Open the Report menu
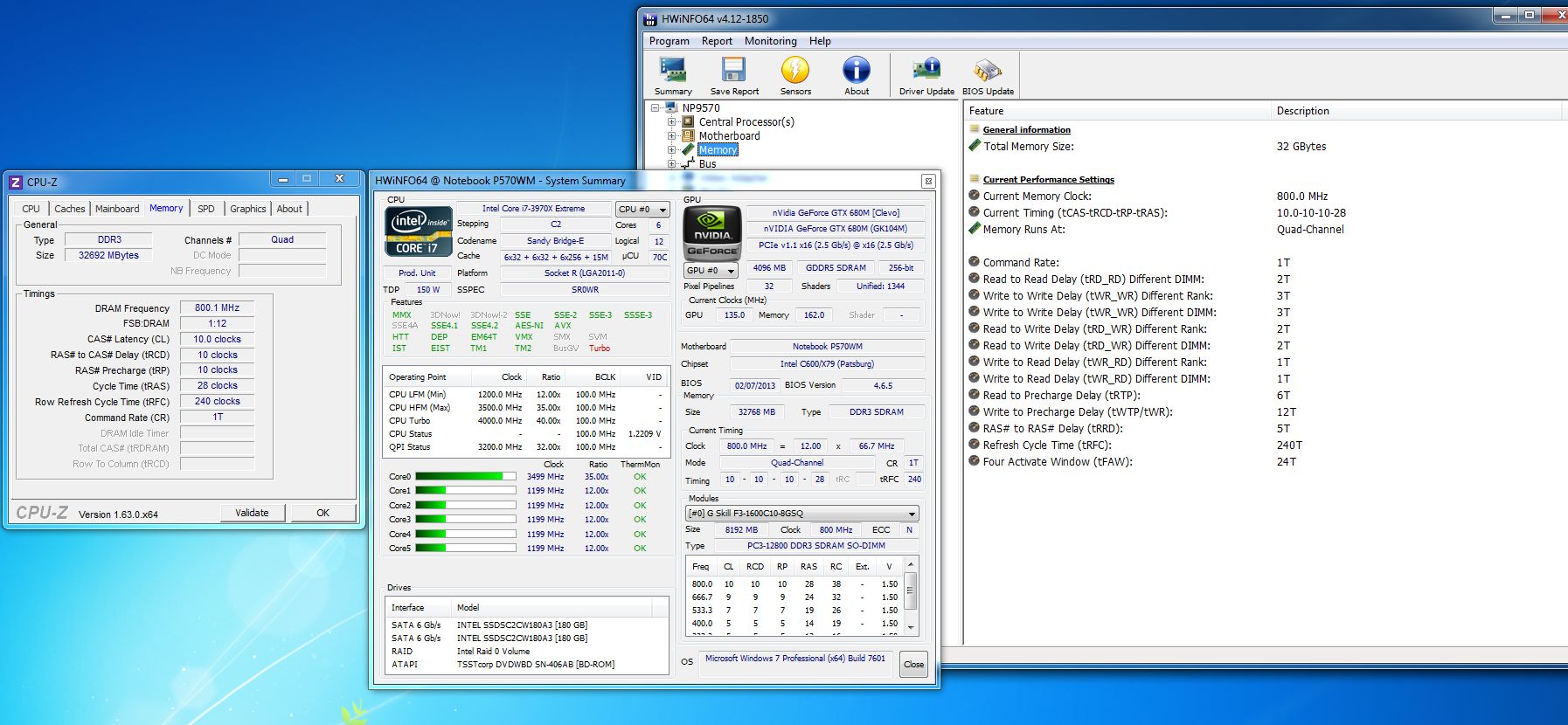This screenshot has width=1568, height=725. (x=717, y=41)
